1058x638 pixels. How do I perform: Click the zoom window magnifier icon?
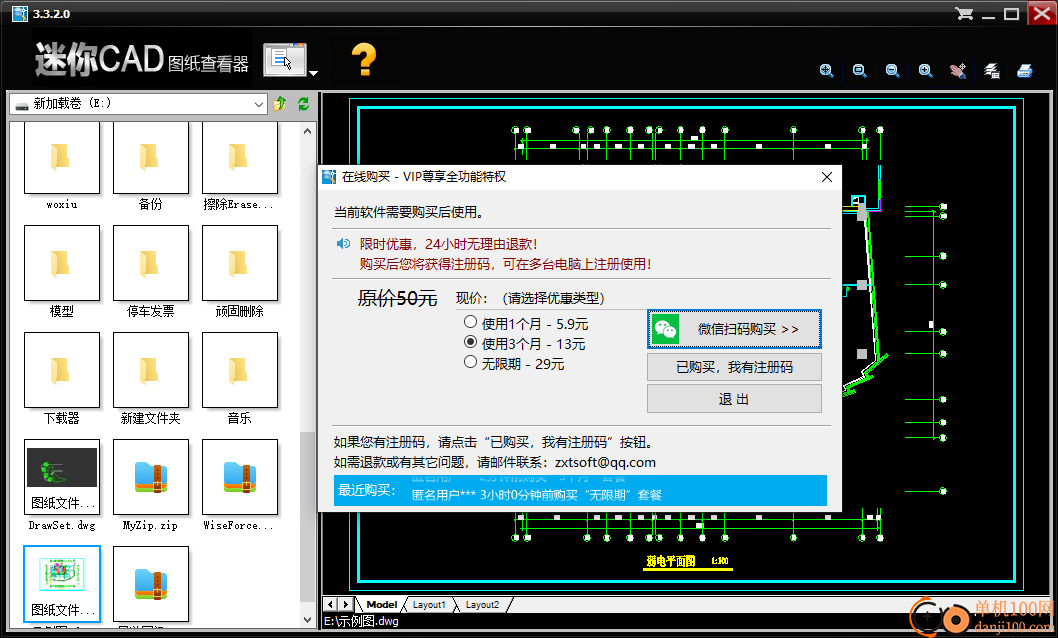click(x=859, y=71)
